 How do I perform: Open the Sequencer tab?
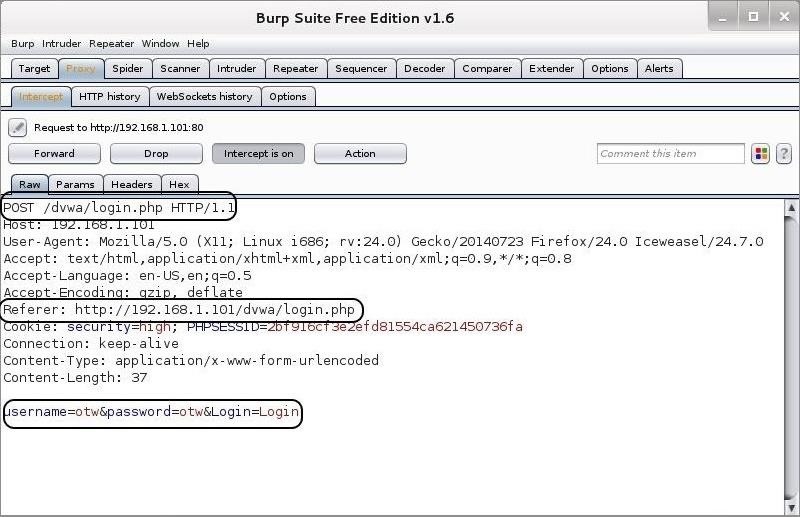(361, 68)
